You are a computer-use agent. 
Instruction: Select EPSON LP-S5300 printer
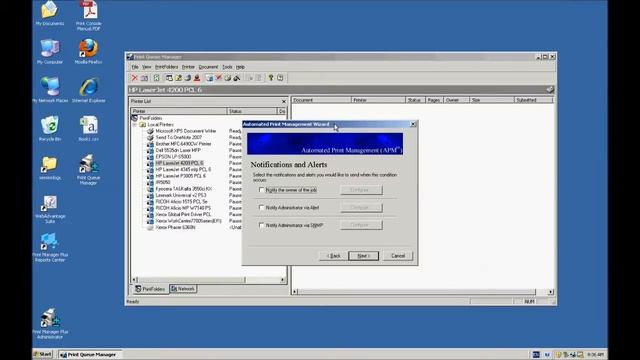pyautogui.click(x=173, y=157)
